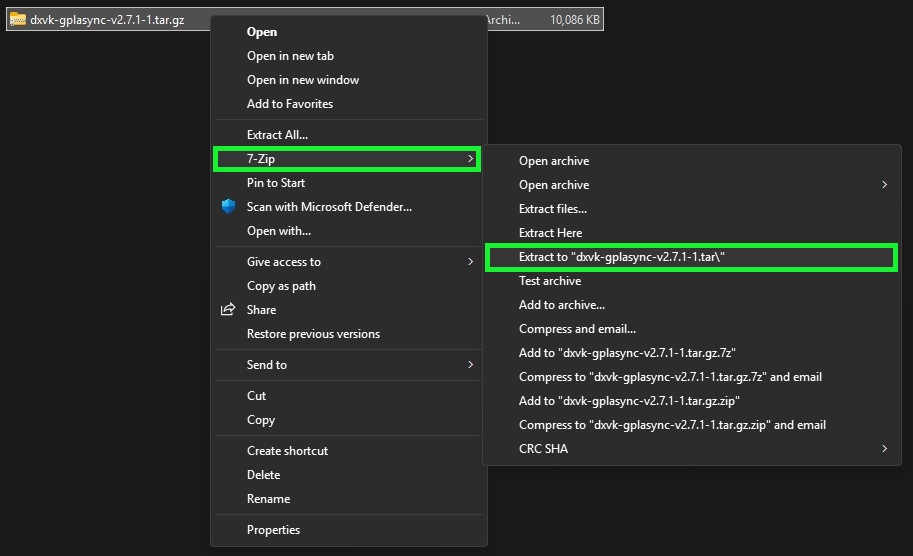Click the Share arrow icon

pos(228,310)
